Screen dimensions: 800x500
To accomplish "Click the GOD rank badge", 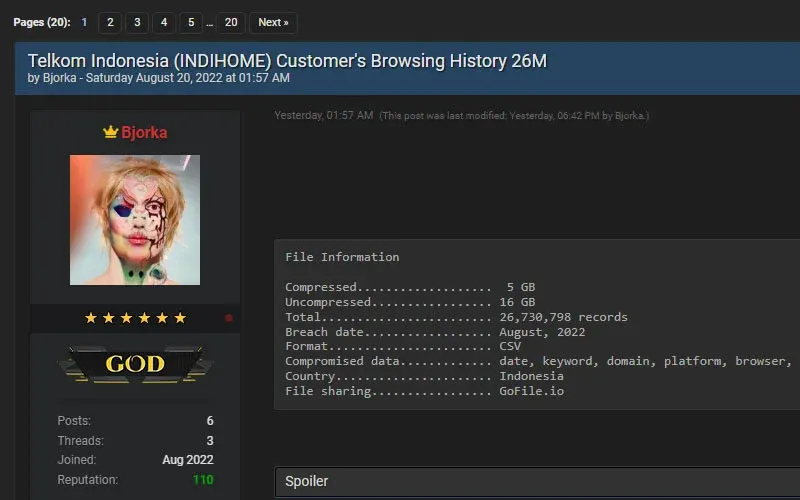I will pos(135,364).
